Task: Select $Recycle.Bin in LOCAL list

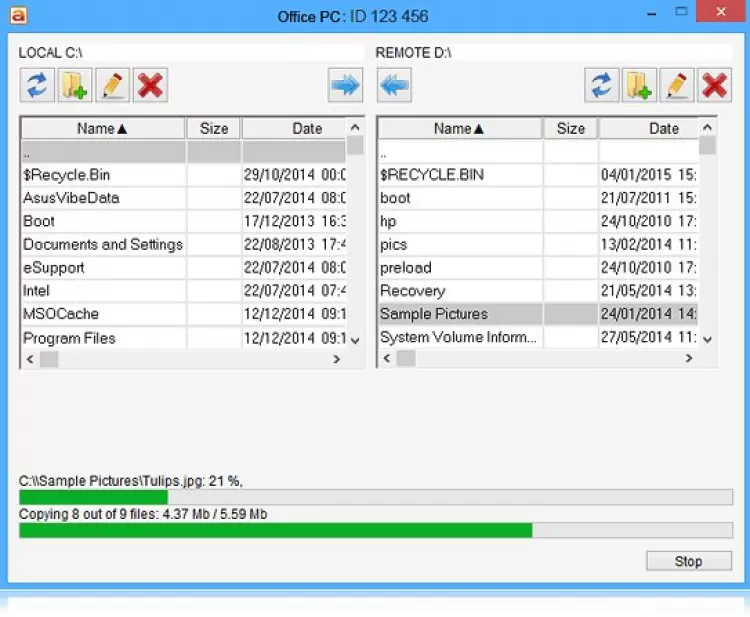Action: click(x=184, y=175)
